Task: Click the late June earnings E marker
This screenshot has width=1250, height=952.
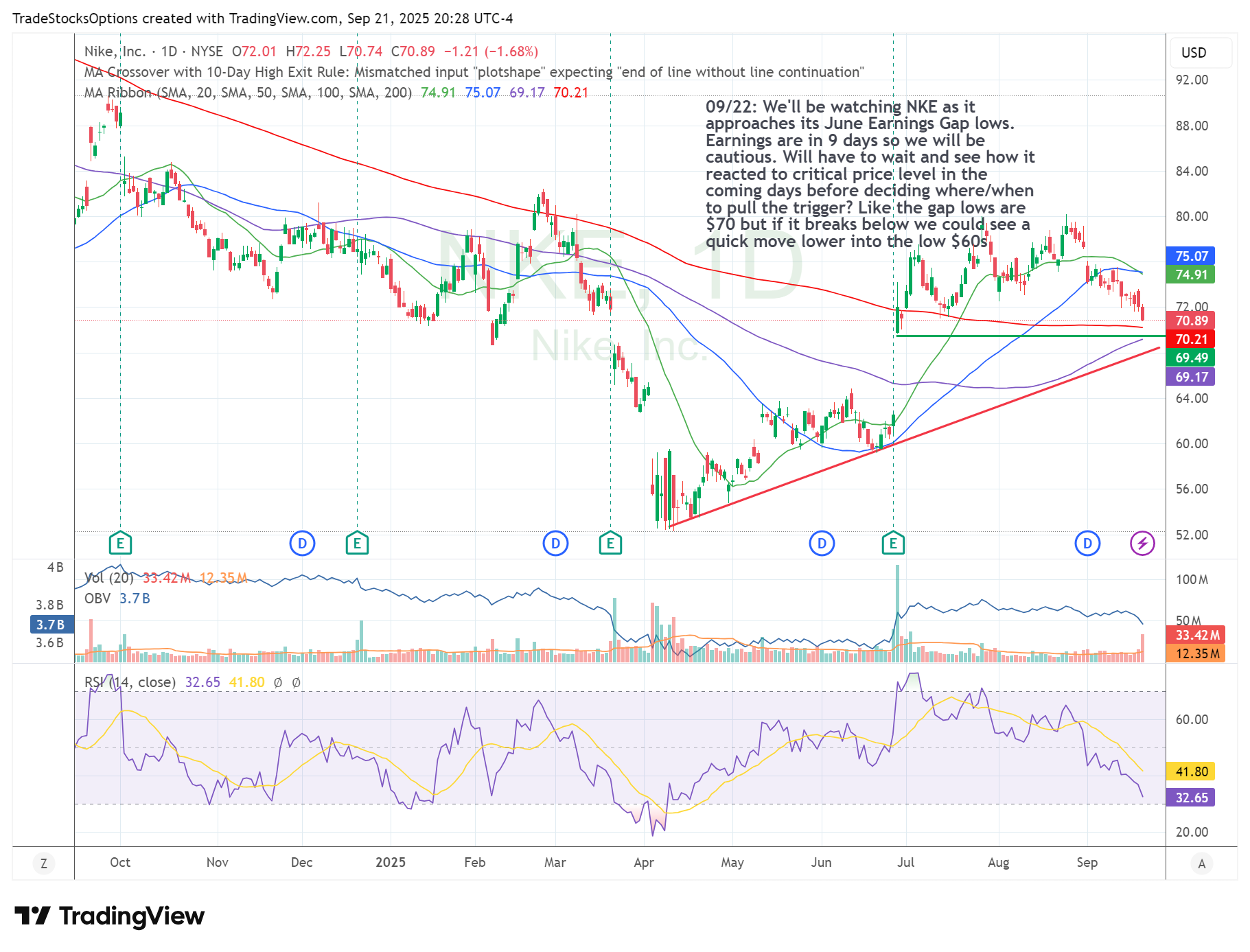Action: pos(893,544)
